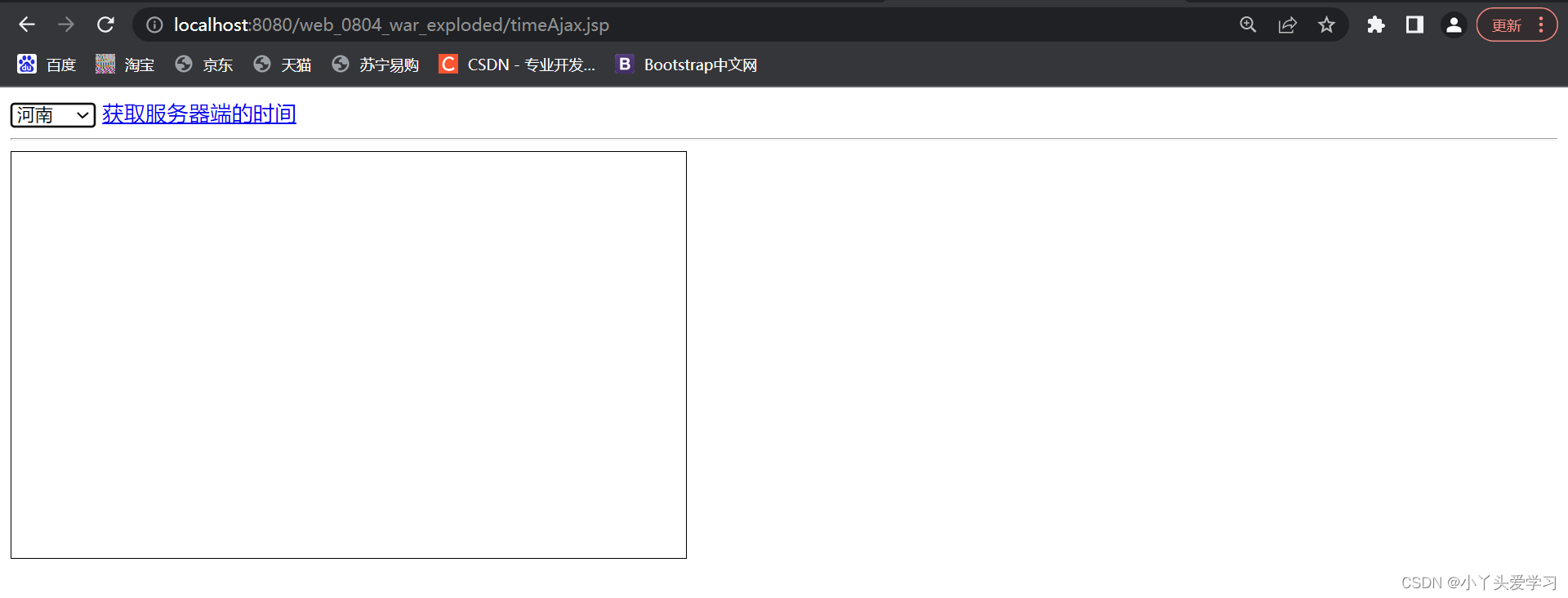Viewport: 1568px width, 598px height.
Task: Open the user profile icon
Action: 1454,25
